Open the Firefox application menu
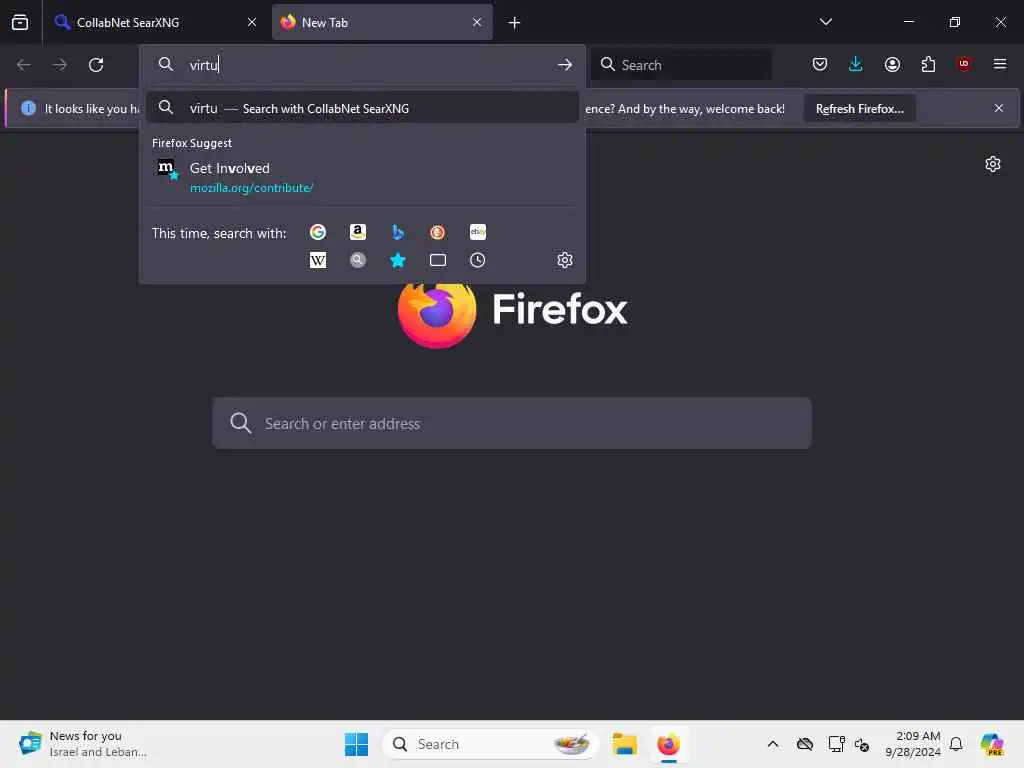1024x768 pixels. tap(999, 64)
